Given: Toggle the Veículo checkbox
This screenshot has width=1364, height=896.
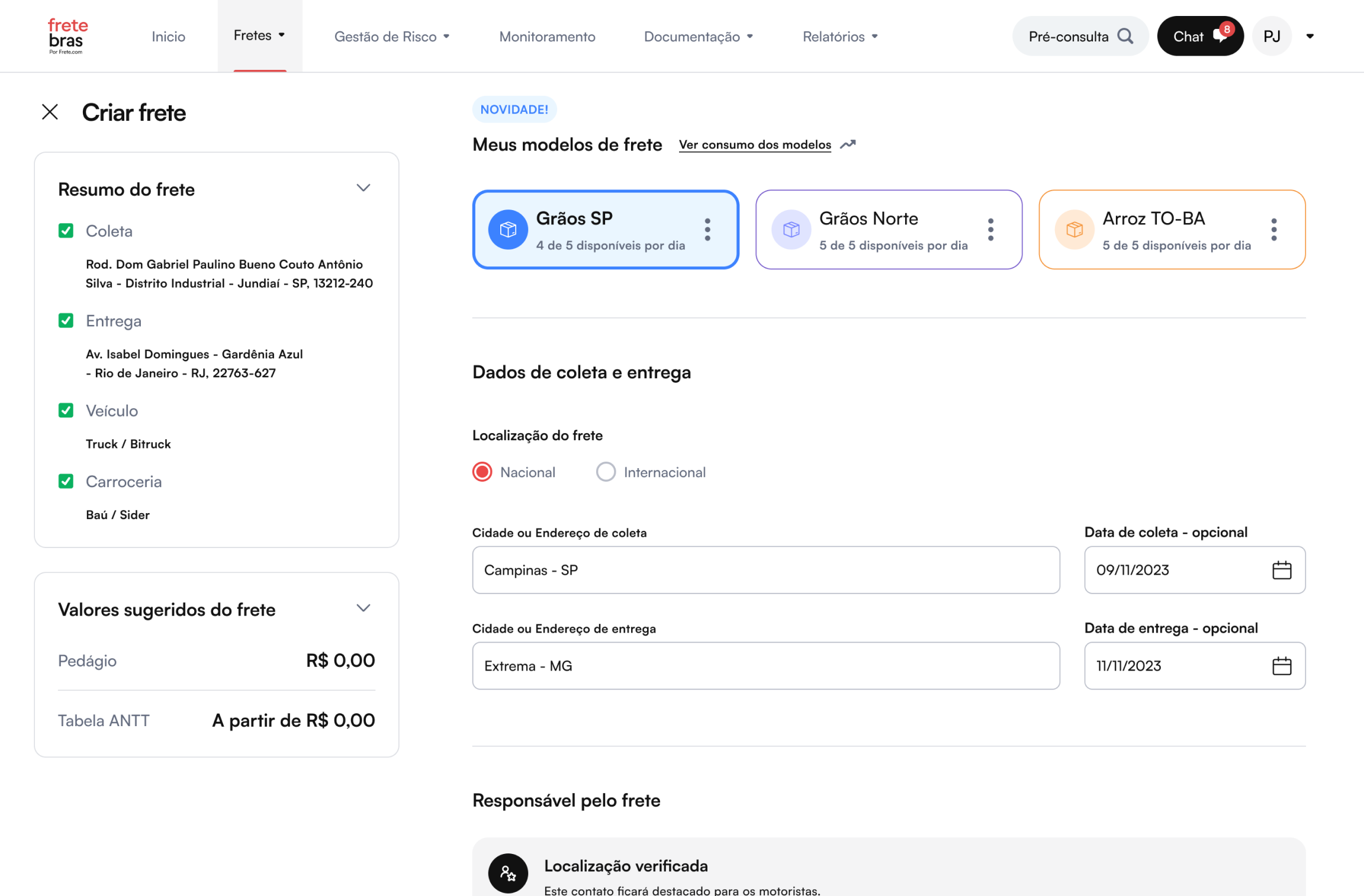Looking at the screenshot, I should (66, 411).
